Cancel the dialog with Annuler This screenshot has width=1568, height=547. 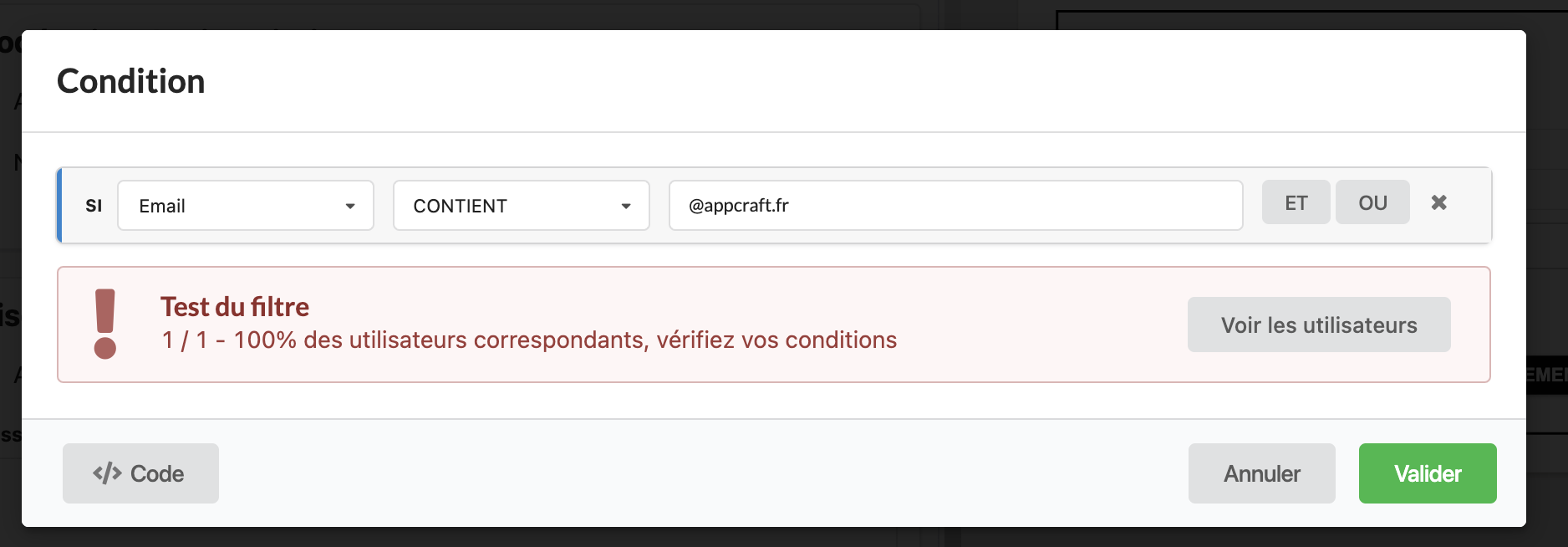pyautogui.click(x=1261, y=473)
